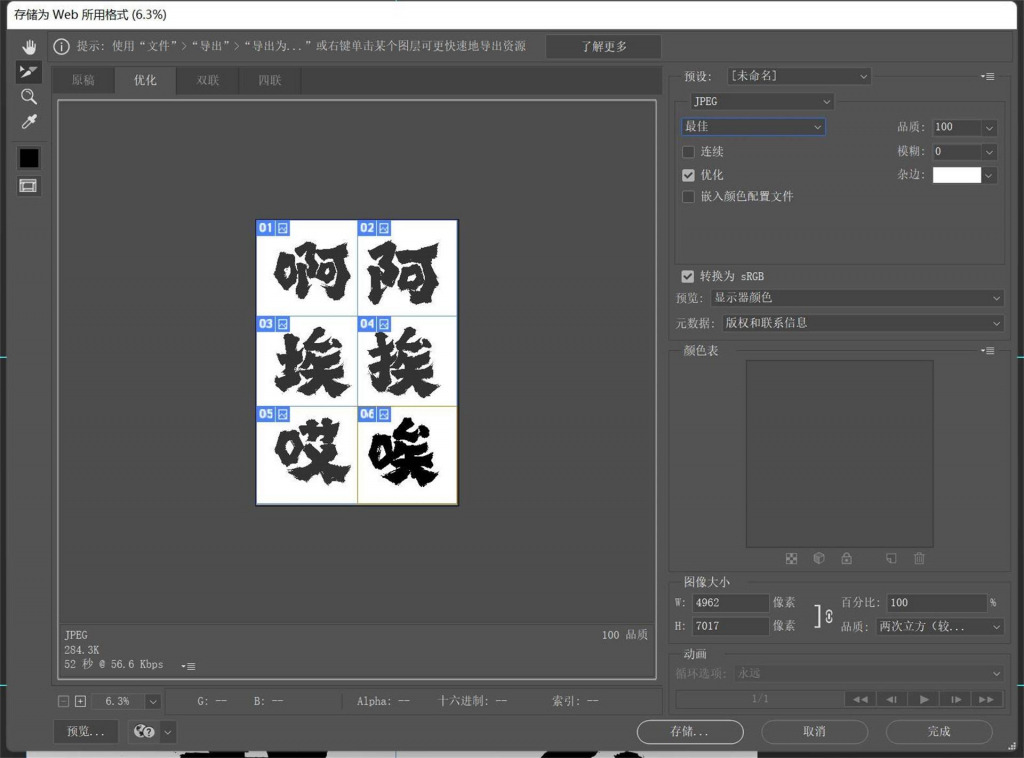Toggle slices visibility icon
This screenshot has height=758, width=1024.
(x=28, y=186)
